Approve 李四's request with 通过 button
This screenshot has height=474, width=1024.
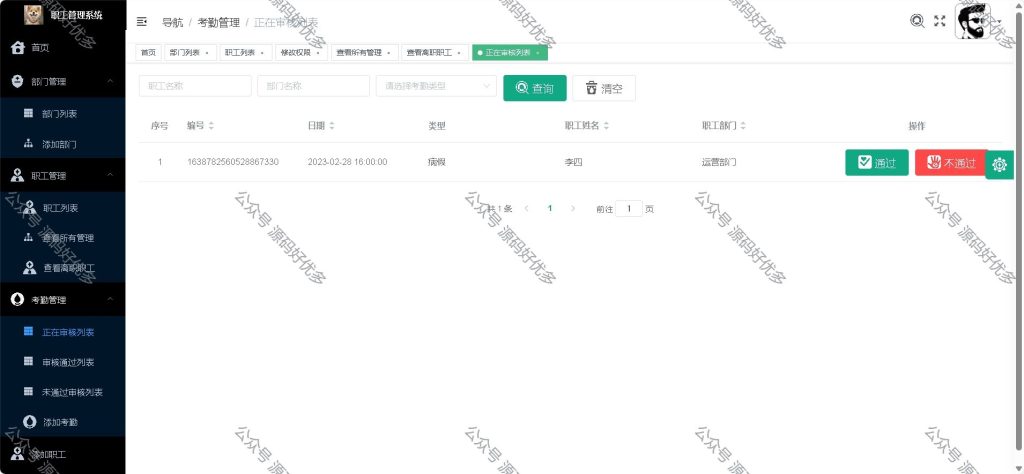tap(876, 163)
